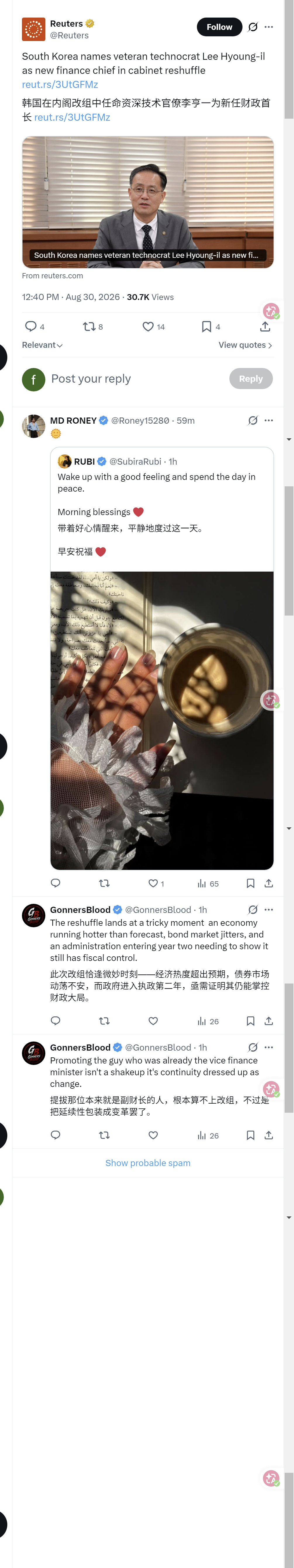The height and width of the screenshot is (1568, 294).
Task: Follow the Reuters account
Action: tap(219, 27)
